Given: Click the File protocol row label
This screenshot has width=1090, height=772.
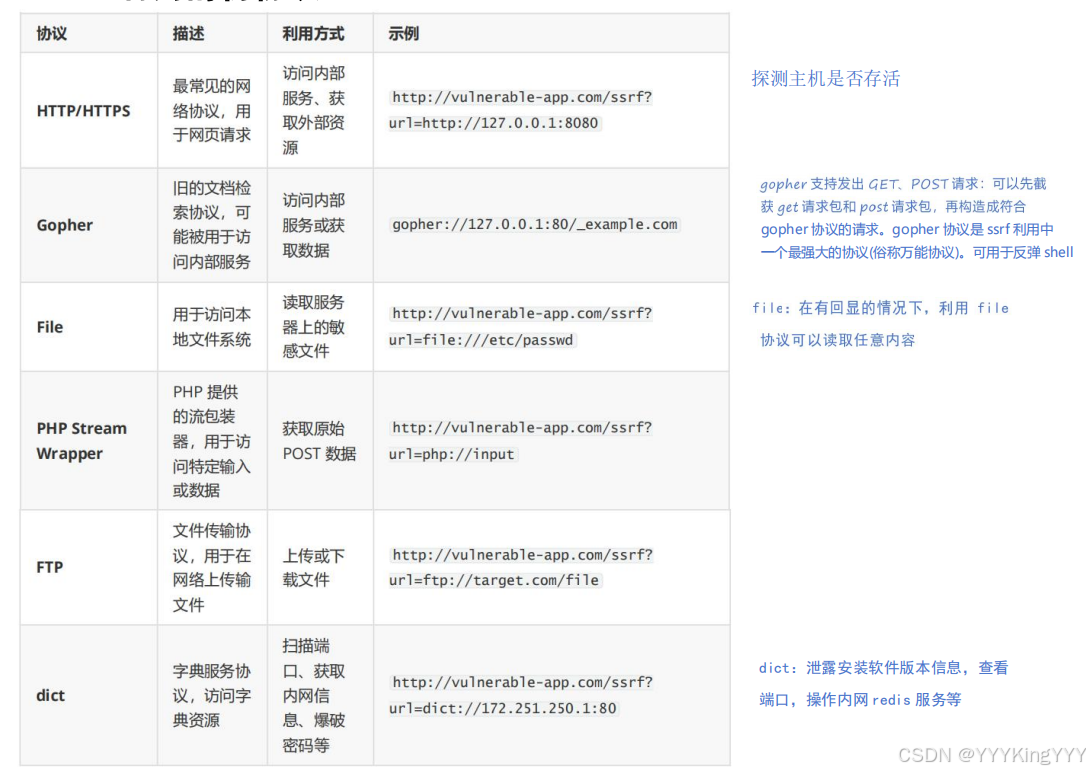Looking at the screenshot, I should tap(49, 326).
